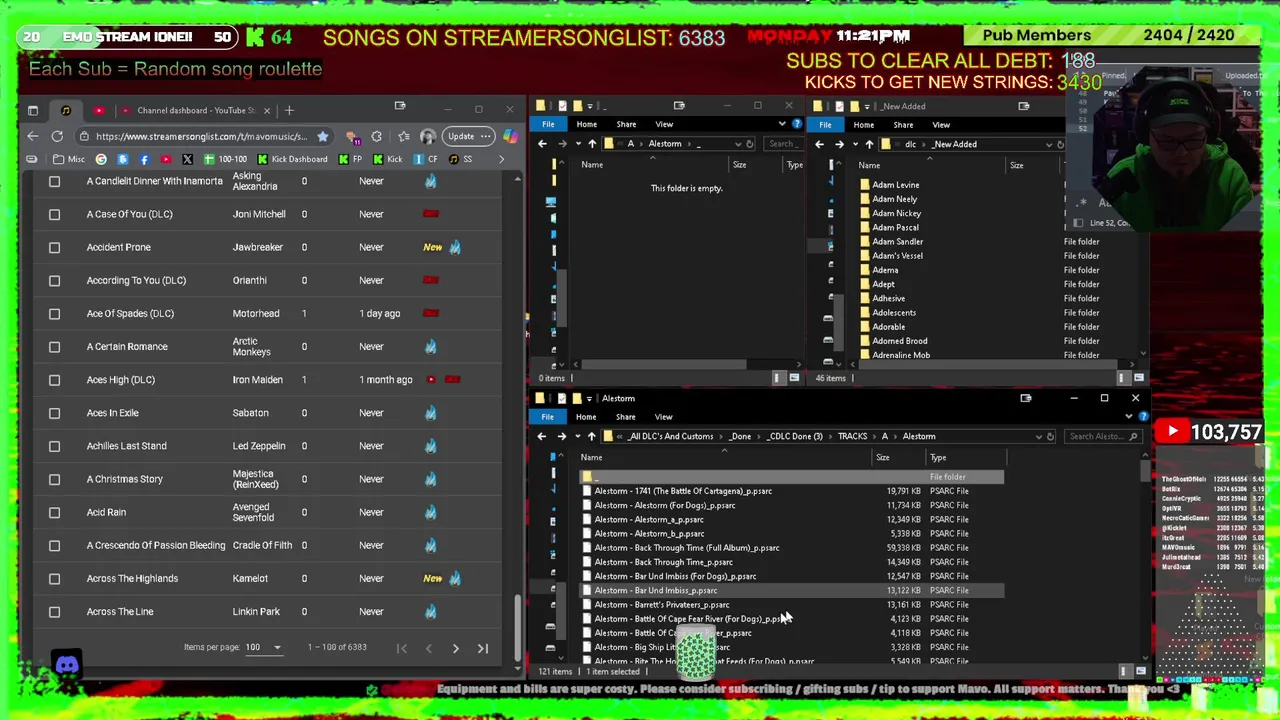
Task: Refresh the bottom Alestorm explorer window
Action: (1050, 436)
